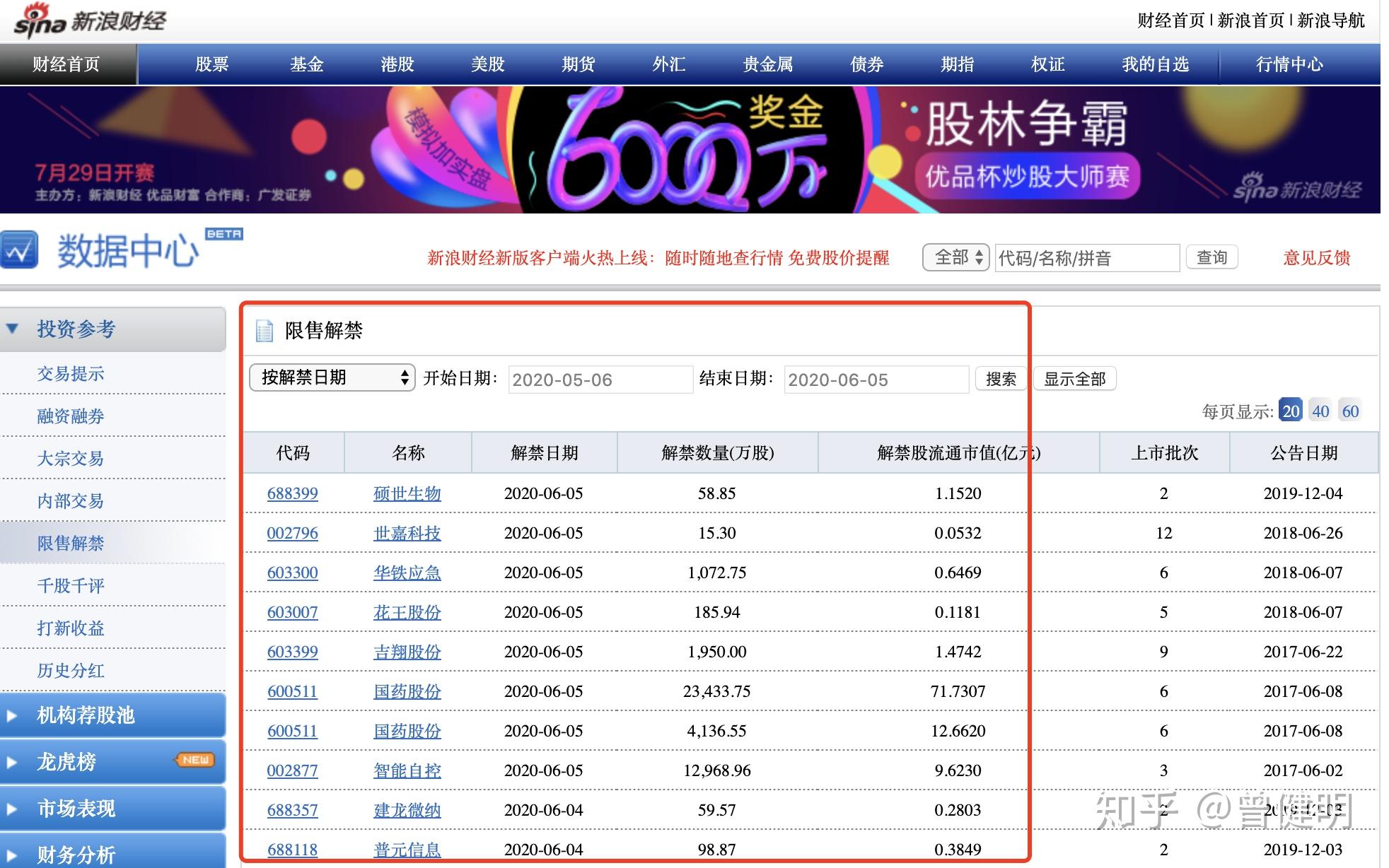
Task: Select the 71.7307 market value cell
Action: [958, 691]
